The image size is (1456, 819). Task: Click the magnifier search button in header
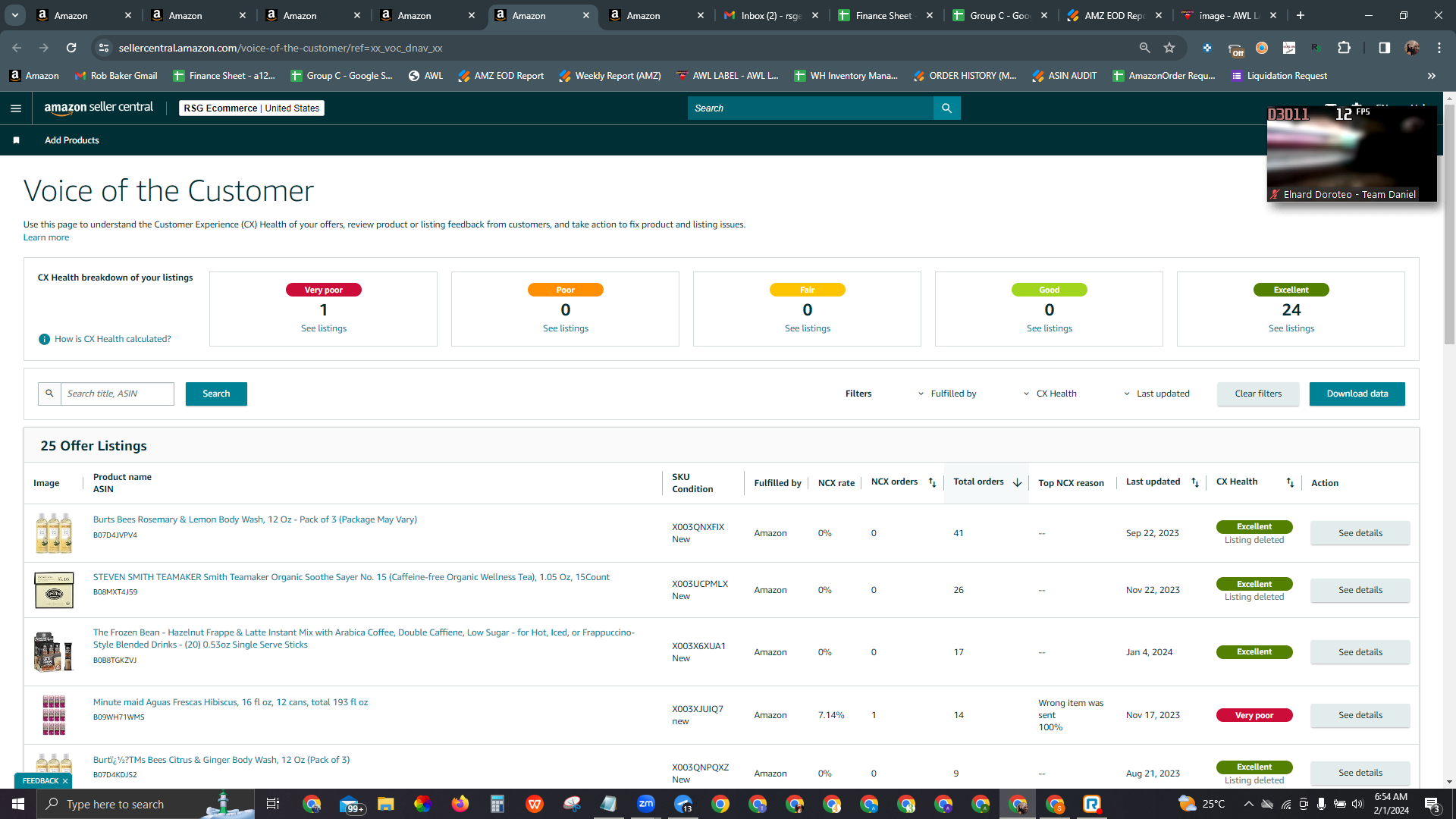click(x=946, y=108)
